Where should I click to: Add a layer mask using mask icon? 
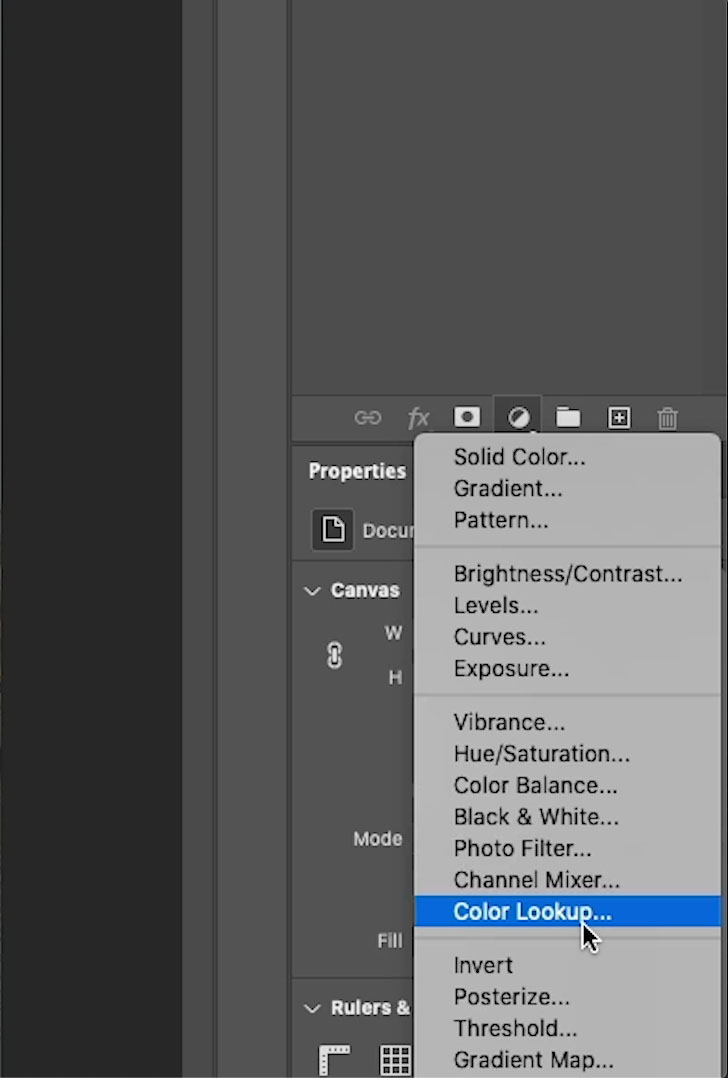coord(467,418)
